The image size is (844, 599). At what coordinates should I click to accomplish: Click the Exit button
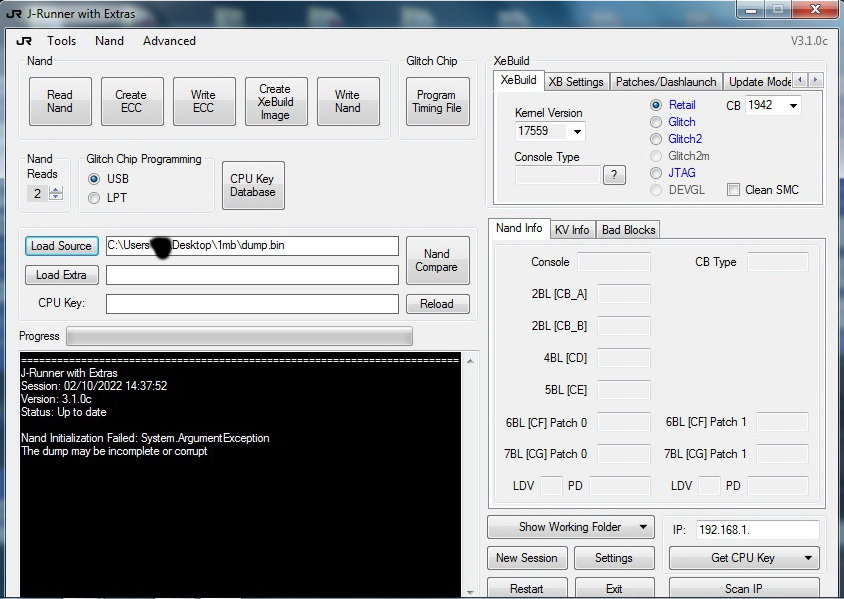pyautogui.click(x=614, y=588)
